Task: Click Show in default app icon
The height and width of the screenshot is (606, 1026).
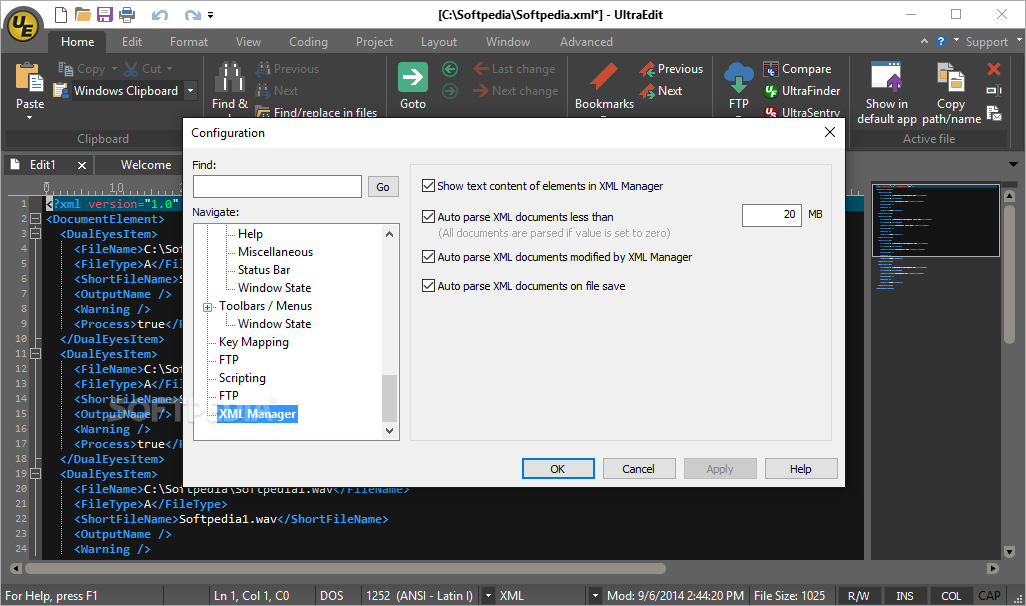Action: point(887,77)
